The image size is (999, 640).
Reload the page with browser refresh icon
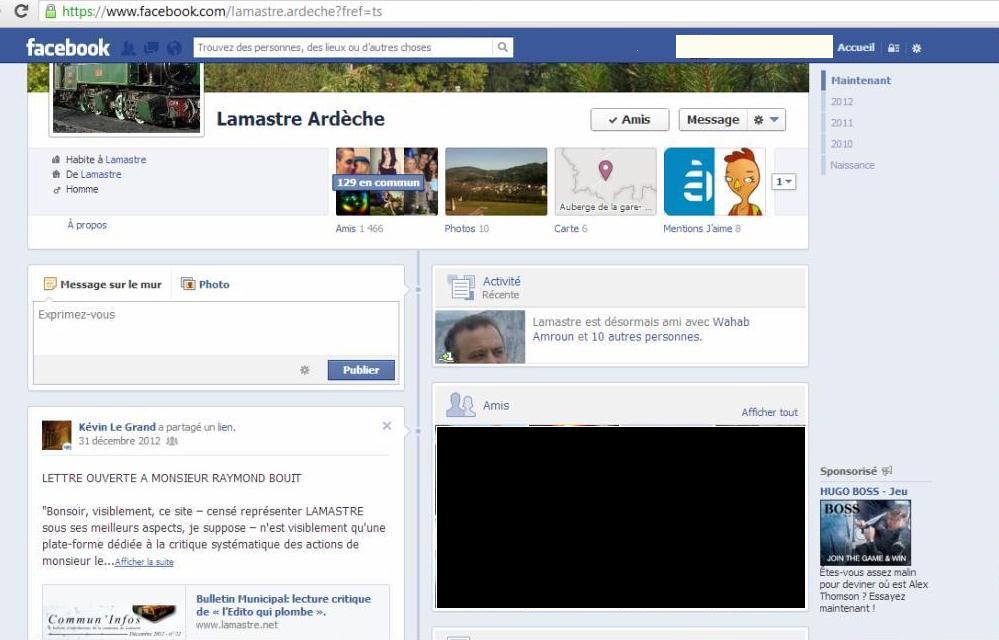click(x=21, y=11)
